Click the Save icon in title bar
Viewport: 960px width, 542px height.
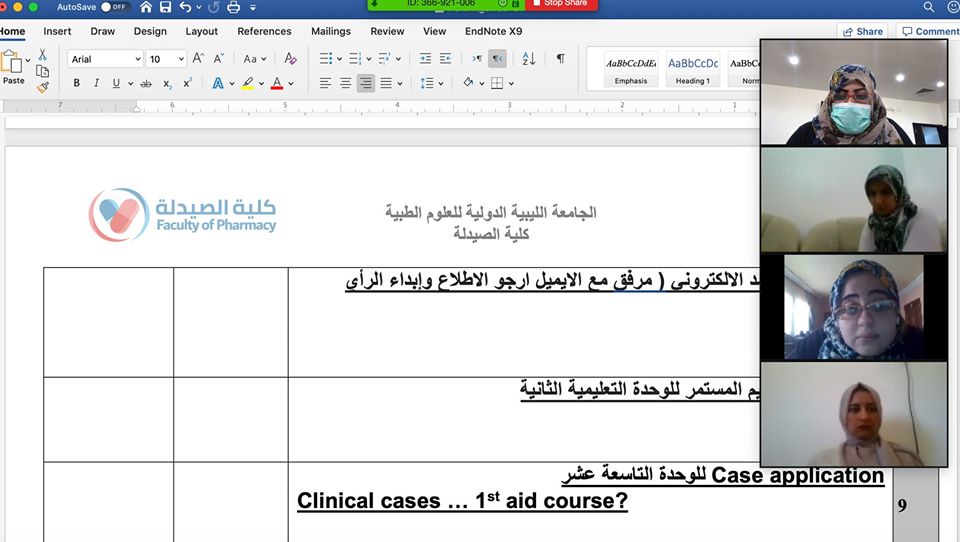(166, 7)
